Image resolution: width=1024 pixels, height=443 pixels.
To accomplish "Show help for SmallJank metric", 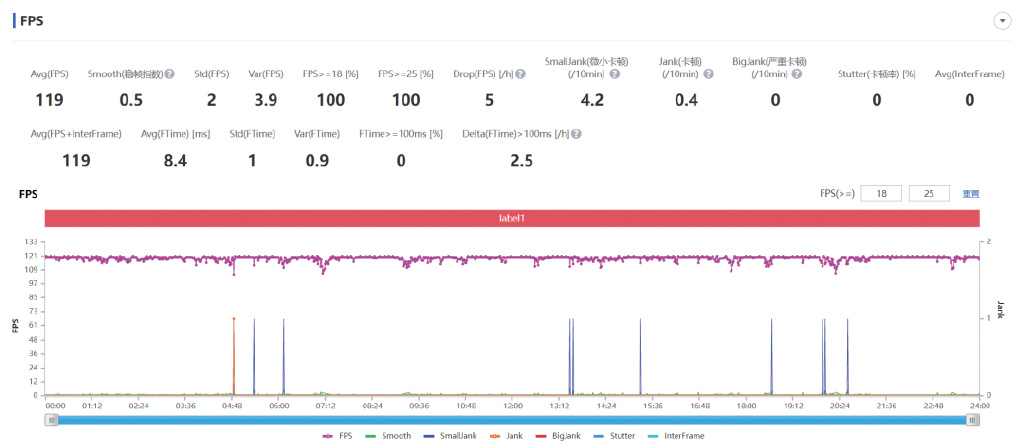I will point(614,74).
